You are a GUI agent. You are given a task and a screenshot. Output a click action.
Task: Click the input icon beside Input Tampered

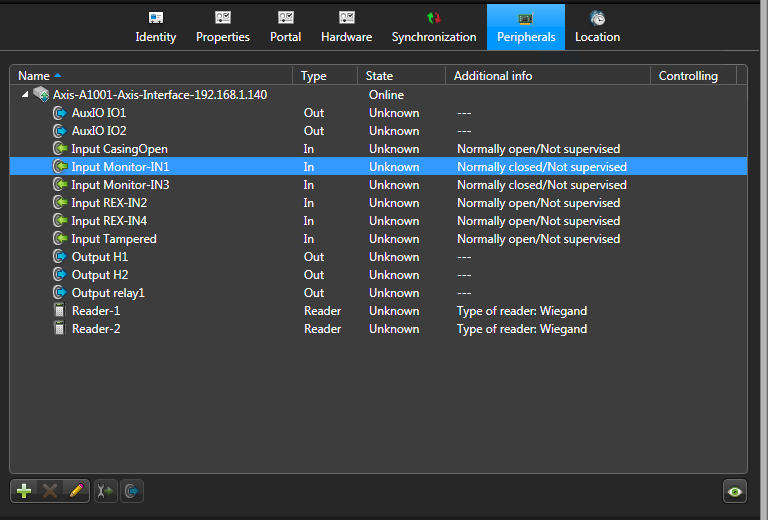click(x=59, y=239)
